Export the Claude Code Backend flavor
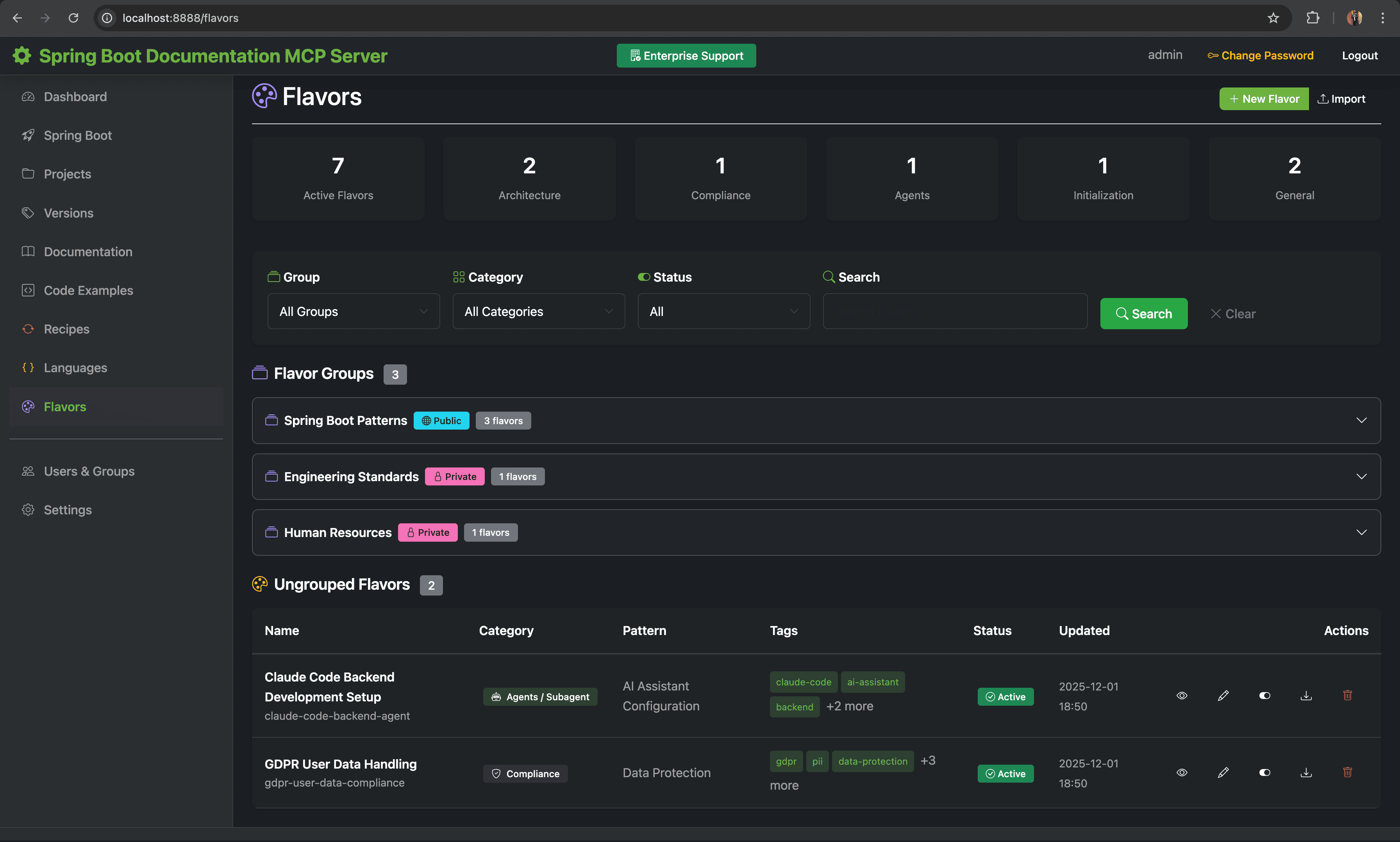The image size is (1400, 842). 1306,696
